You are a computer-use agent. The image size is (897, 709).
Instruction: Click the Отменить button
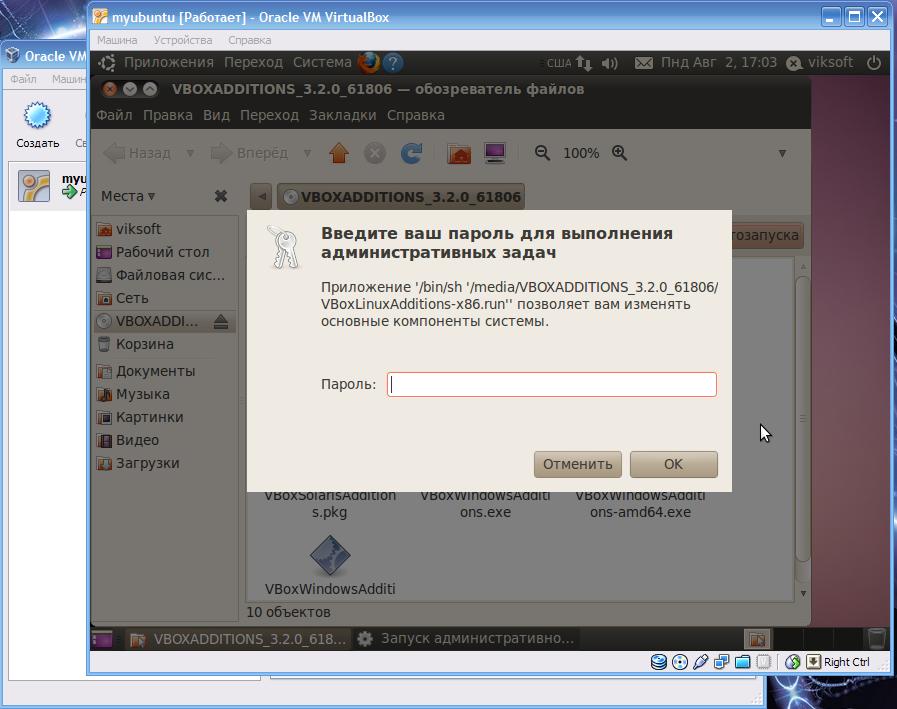point(578,464)
